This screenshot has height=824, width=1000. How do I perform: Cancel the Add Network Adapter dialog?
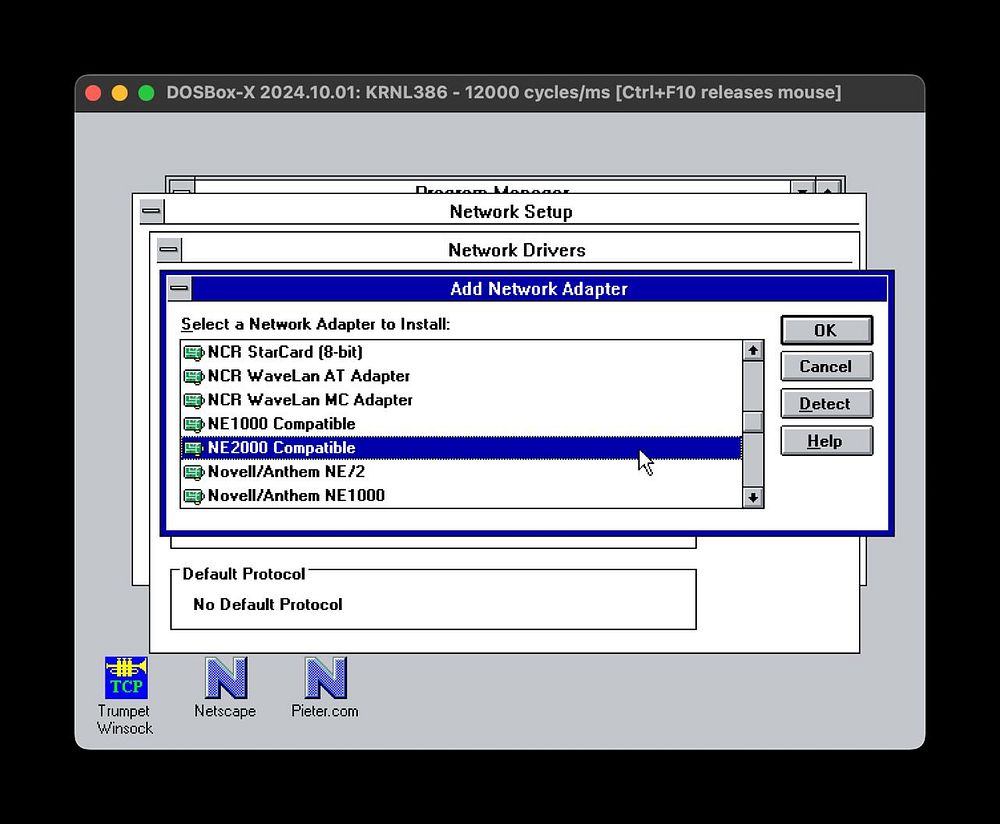pyautogui.click(x=827, y=367)
